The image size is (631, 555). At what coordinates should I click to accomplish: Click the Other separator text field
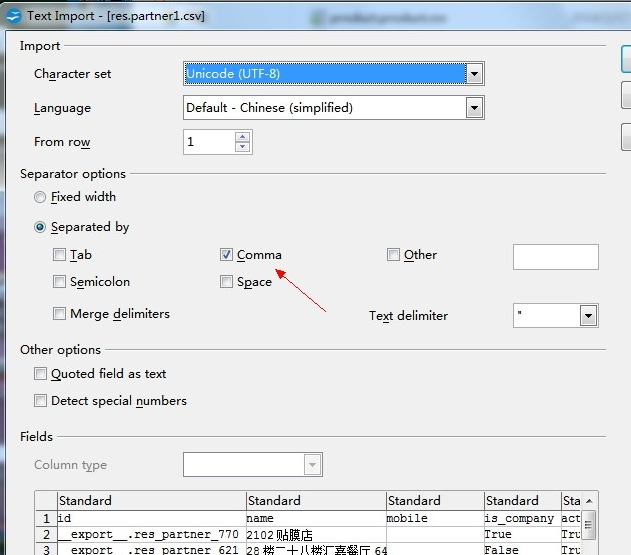click(x=555, y=257)
